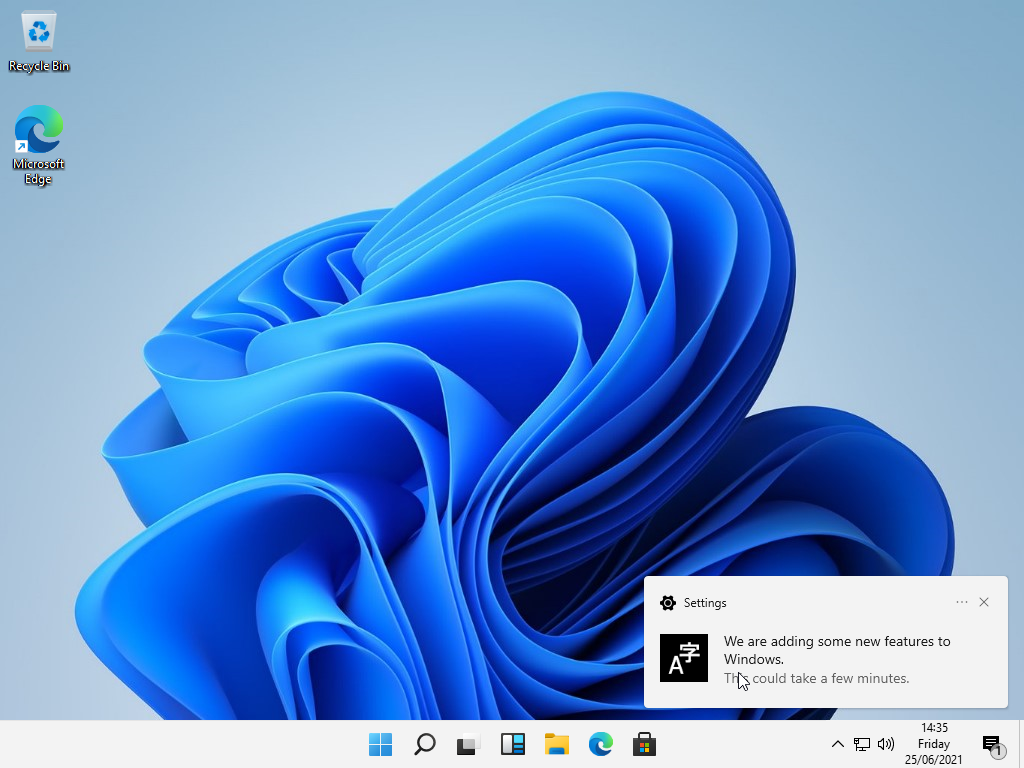Launch Microsoft Edge from the taskbar

600,744
